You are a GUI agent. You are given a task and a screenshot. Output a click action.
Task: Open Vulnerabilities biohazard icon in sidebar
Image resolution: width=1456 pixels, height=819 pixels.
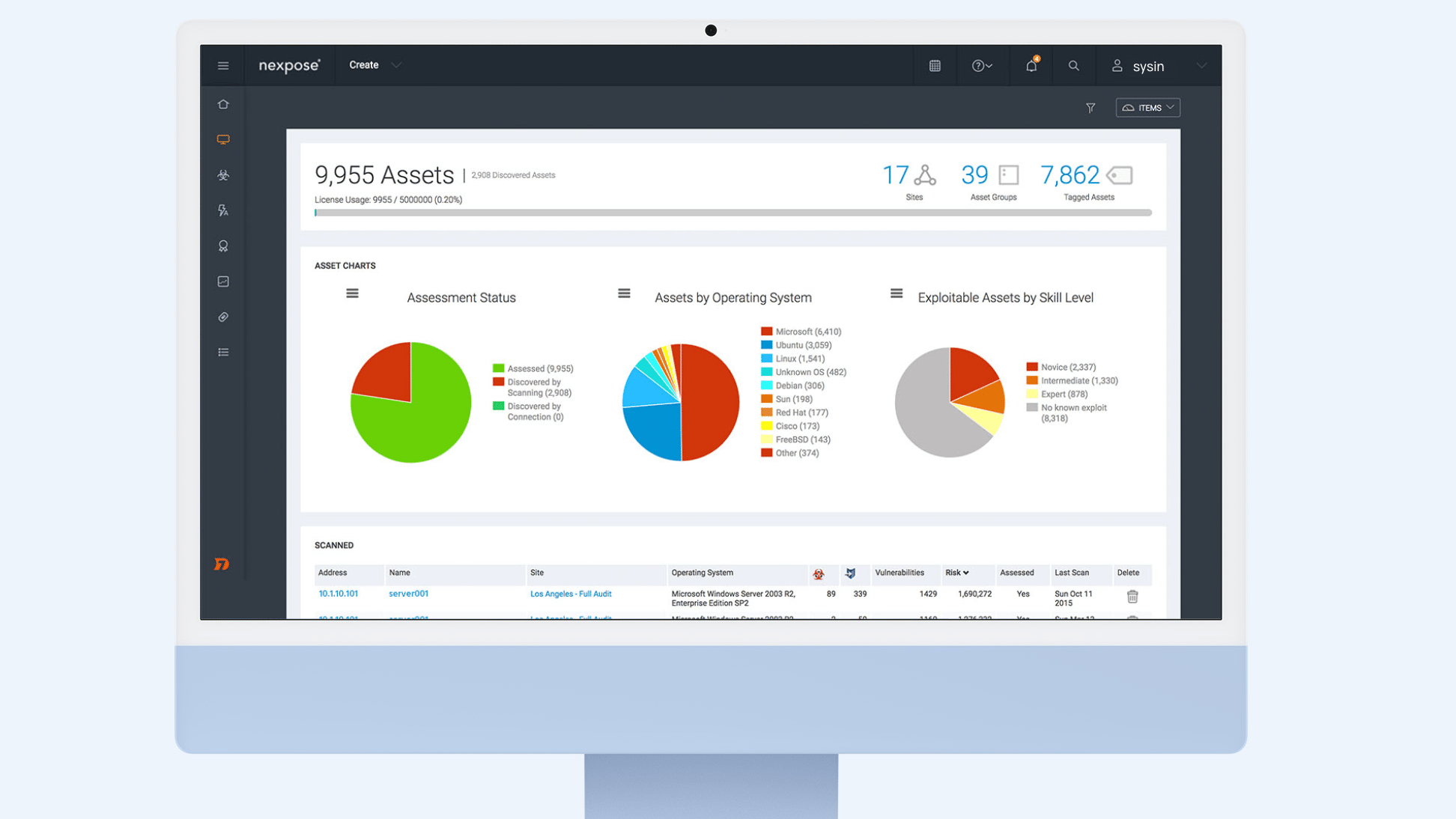(223, 175)
